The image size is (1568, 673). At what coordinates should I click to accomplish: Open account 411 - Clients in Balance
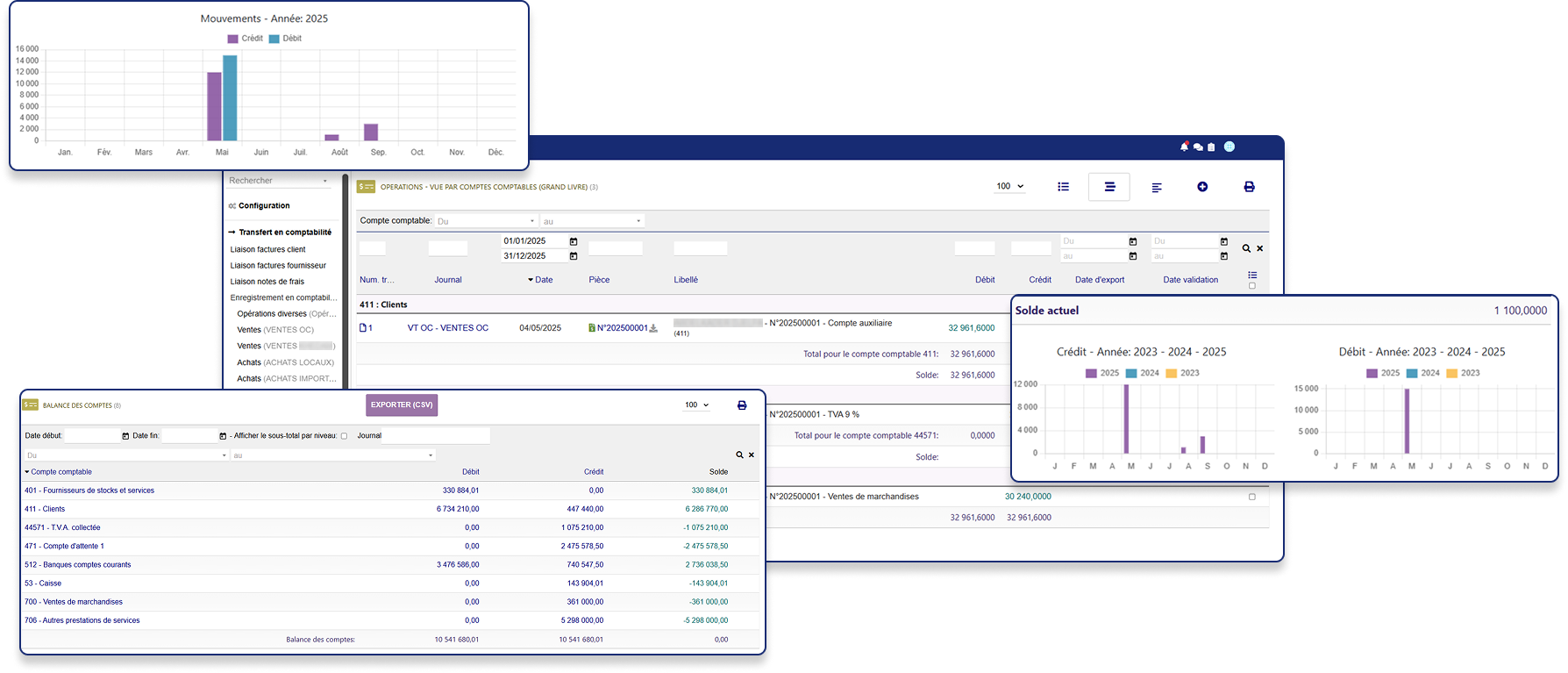45,509
